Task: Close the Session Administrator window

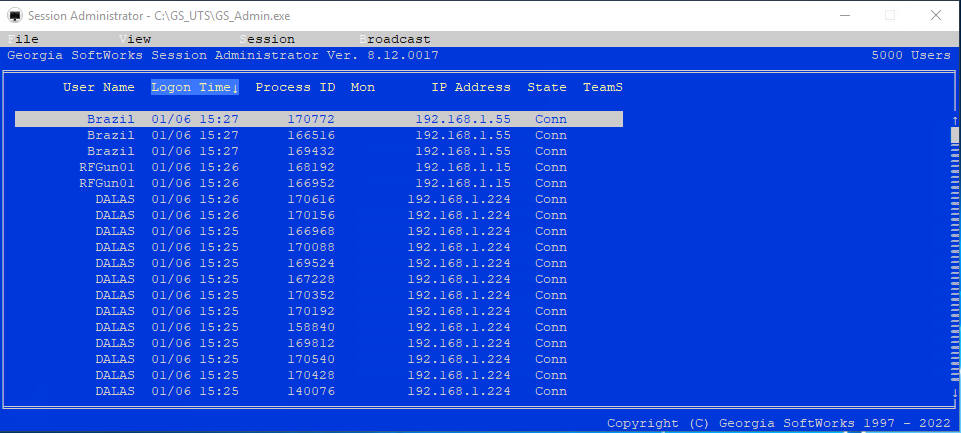Action: pyautogui.click(x=936, y=15)
